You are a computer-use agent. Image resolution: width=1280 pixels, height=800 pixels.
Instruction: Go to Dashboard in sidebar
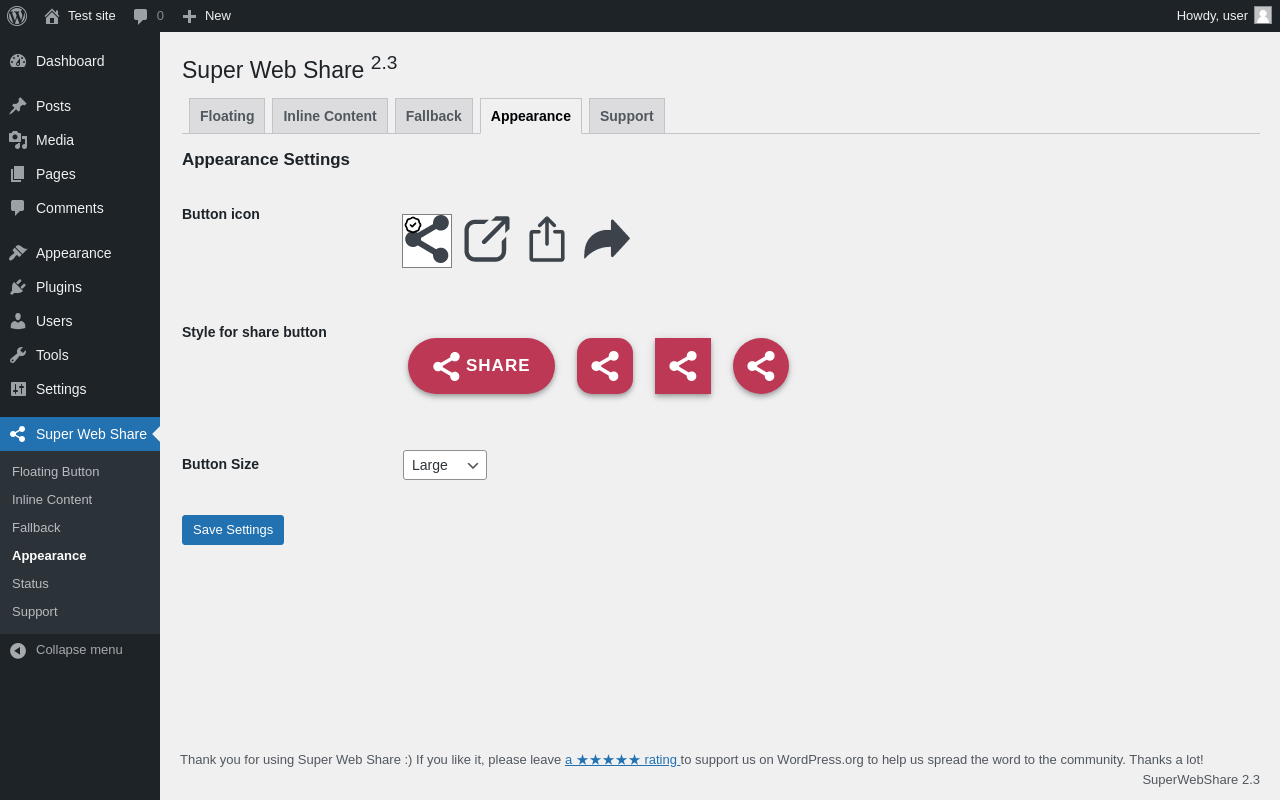click(x=80, y=61)
